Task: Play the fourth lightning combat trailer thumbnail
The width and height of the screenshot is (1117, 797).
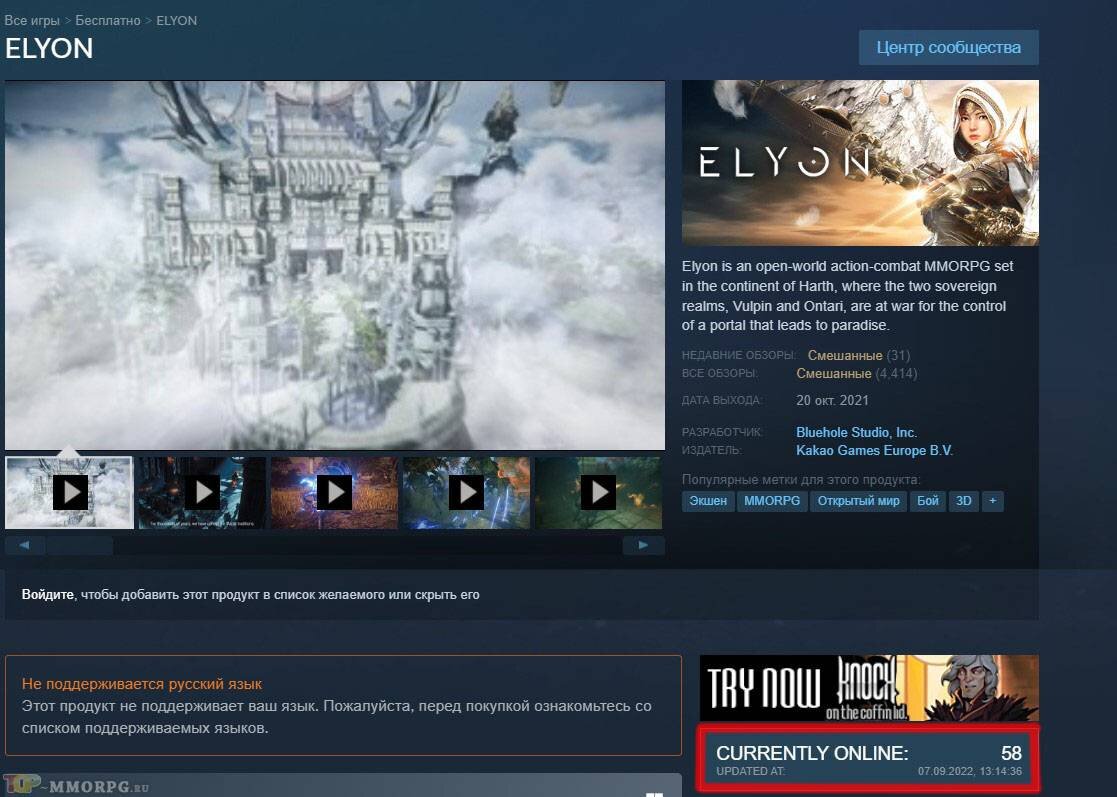Action: tap(467, 493)
